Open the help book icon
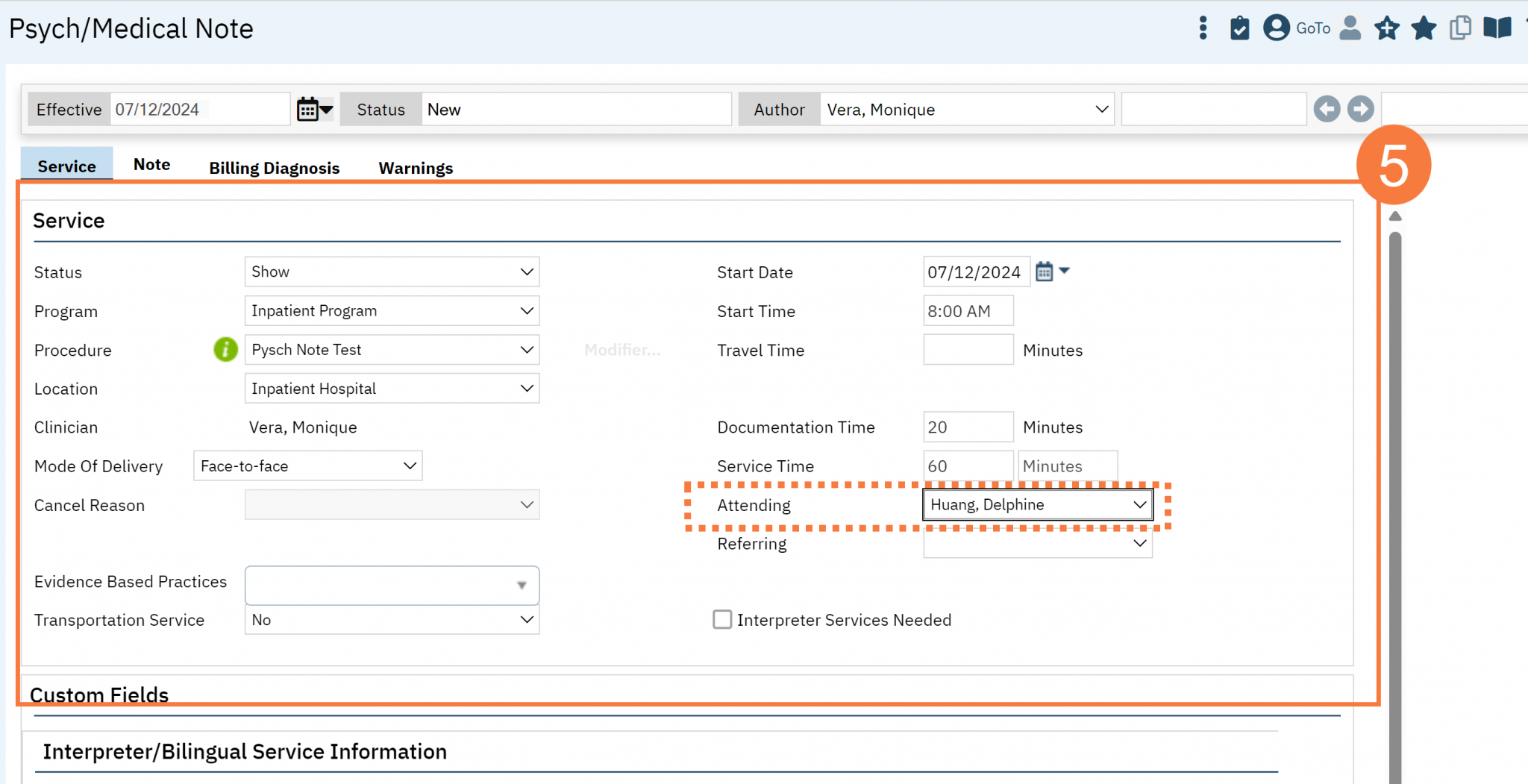This screenshot has width=1528, height=784. pos(1497,28)
